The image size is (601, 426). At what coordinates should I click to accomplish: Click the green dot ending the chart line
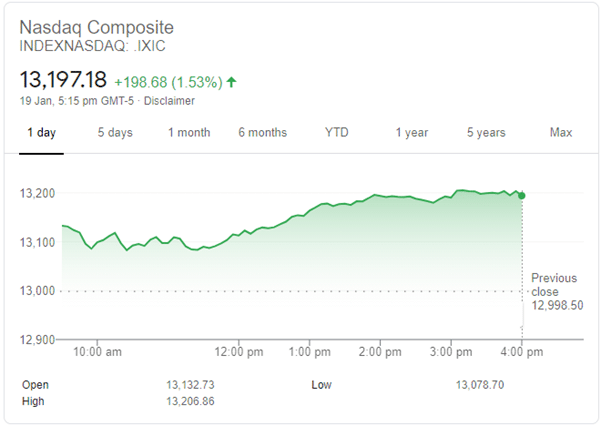click(x=522, y=195)
